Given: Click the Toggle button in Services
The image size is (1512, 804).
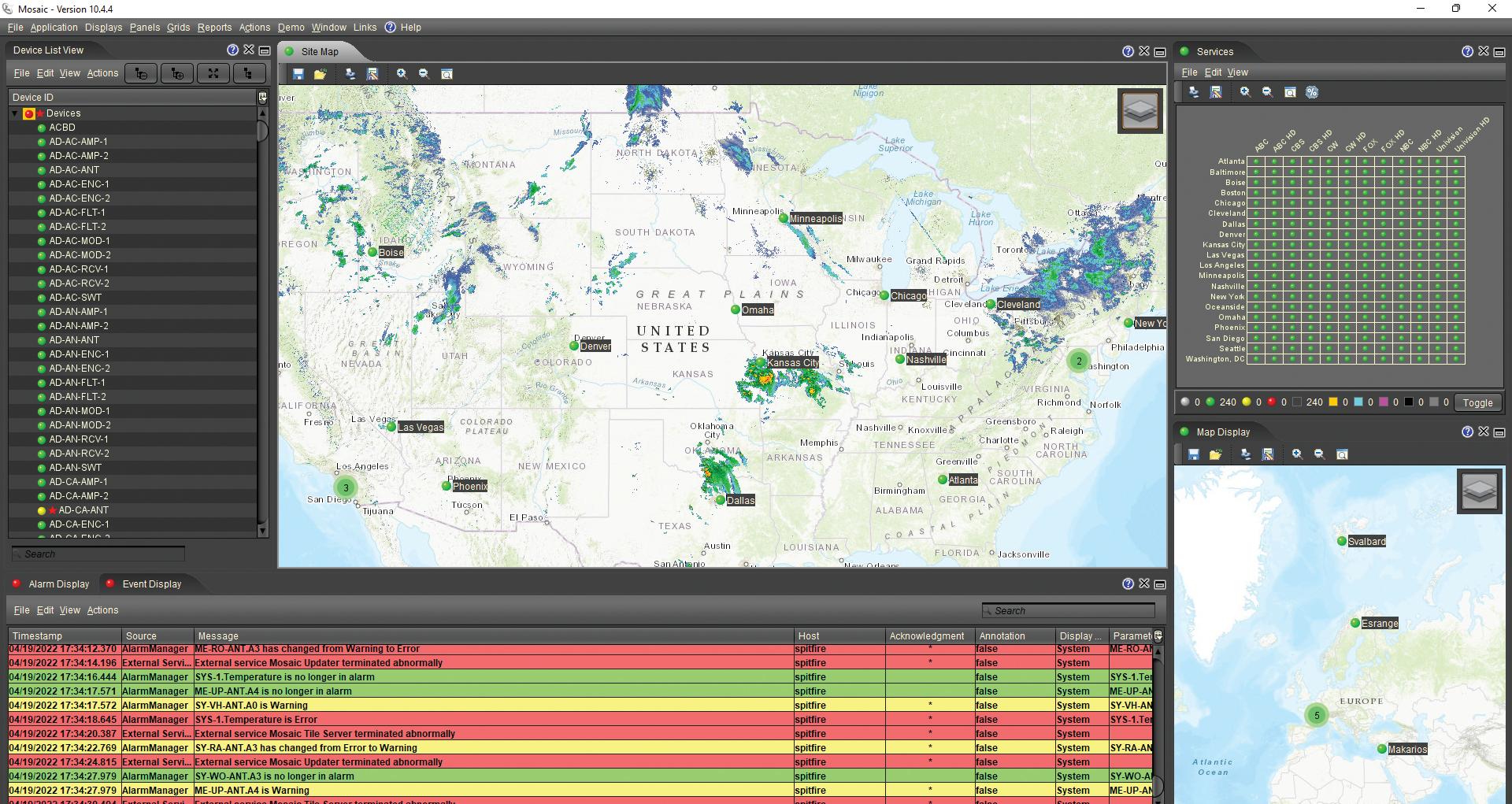Looking at the screenshot, I should coord(1477,402).
